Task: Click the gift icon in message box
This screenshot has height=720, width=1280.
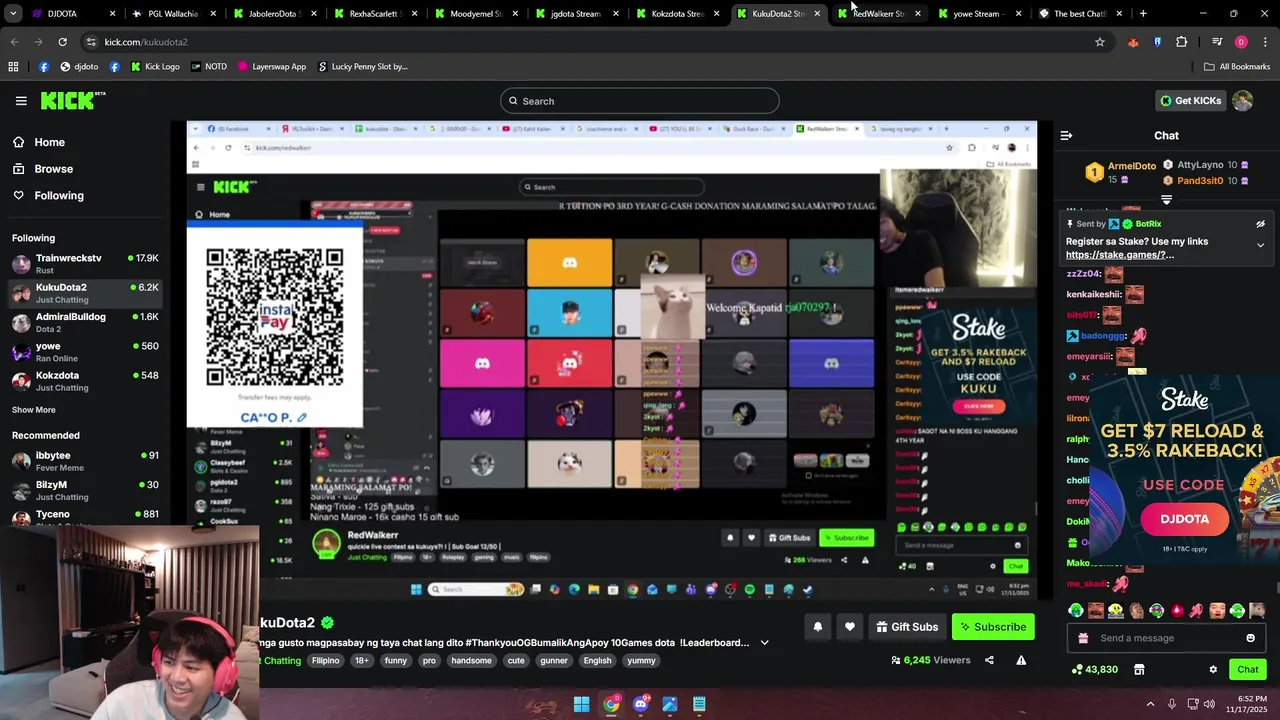Action: [1083, 638]
